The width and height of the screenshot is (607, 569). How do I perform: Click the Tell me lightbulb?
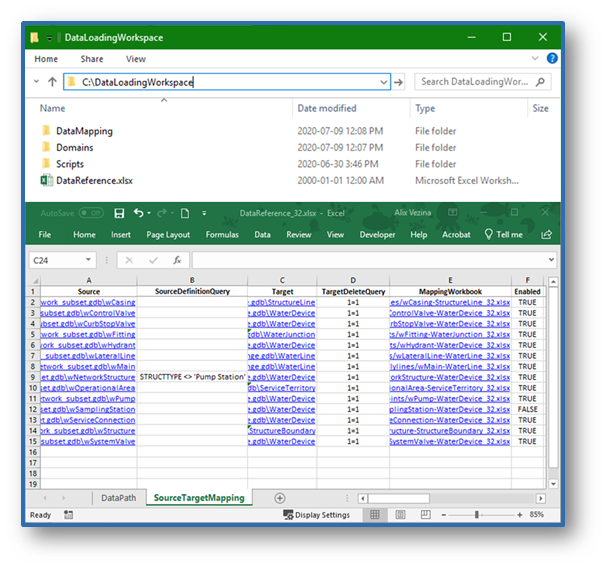pyautogui.click(x=489, y=234)
